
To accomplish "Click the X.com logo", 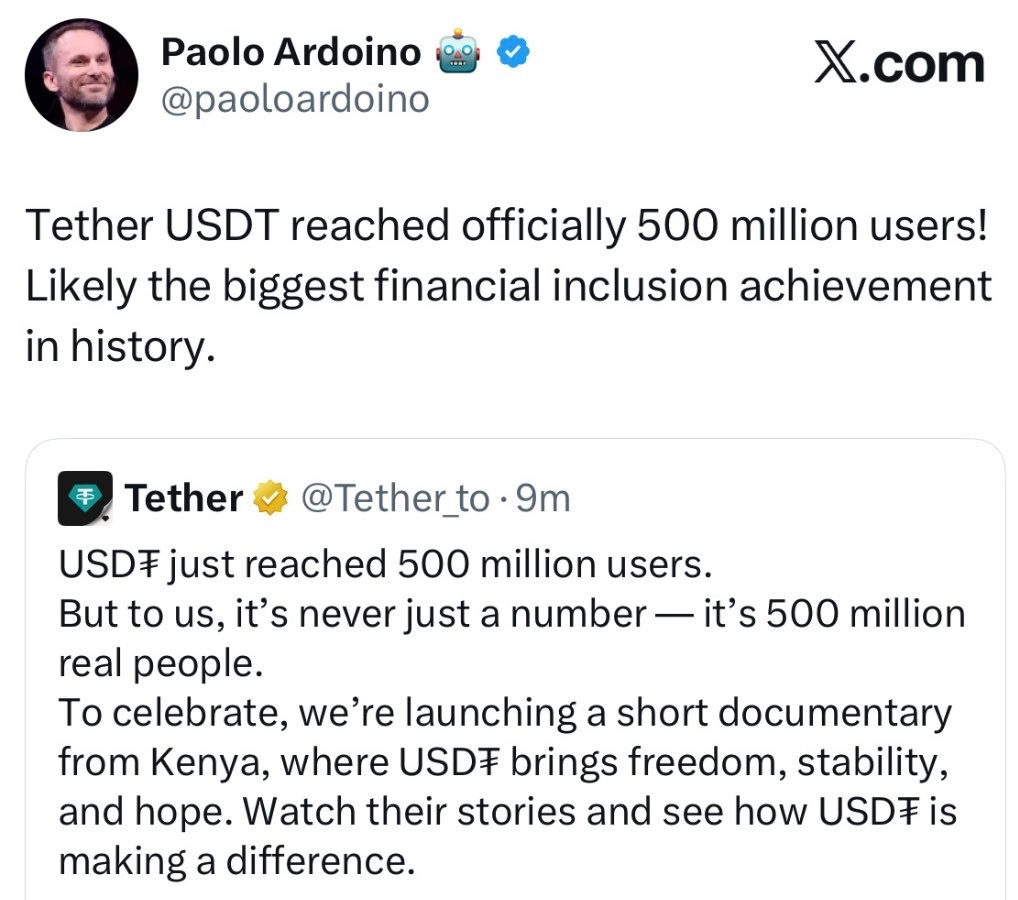I will [898, 64].
